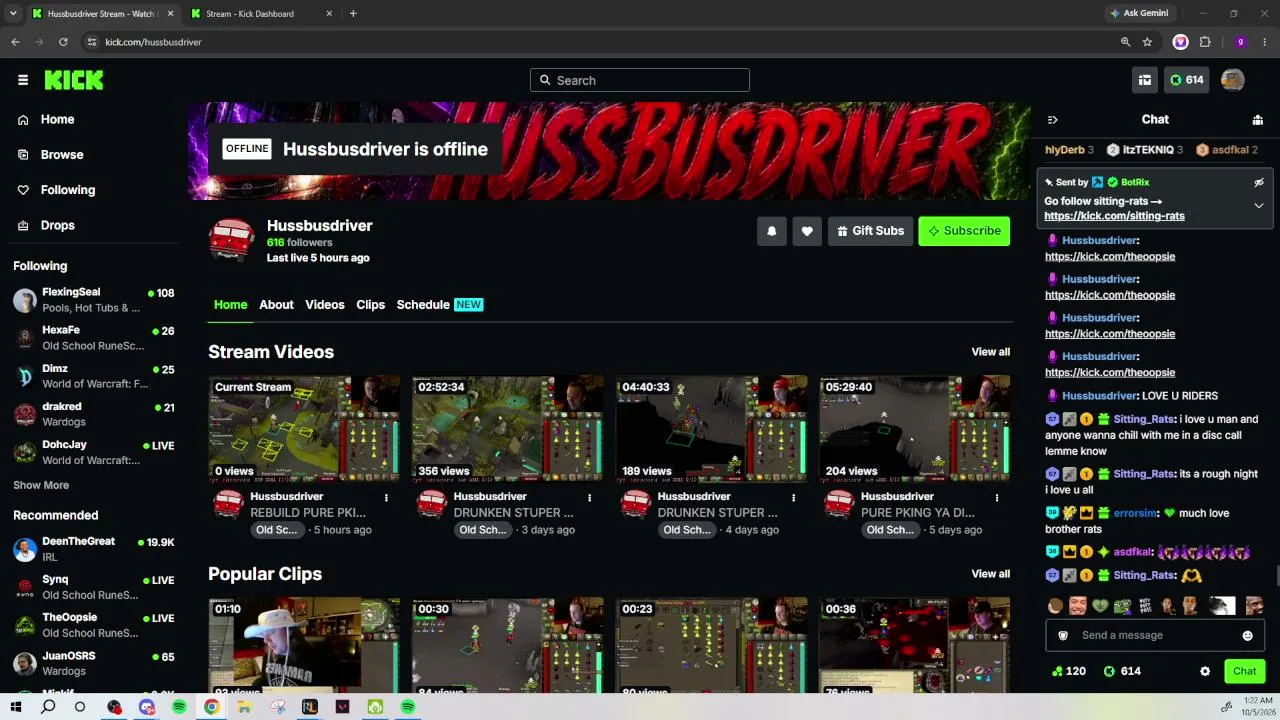Viewport: 1280px width, 720px height.
Task: Open options menu for the 4 days ago video
Action: click(x=794, y=497)
